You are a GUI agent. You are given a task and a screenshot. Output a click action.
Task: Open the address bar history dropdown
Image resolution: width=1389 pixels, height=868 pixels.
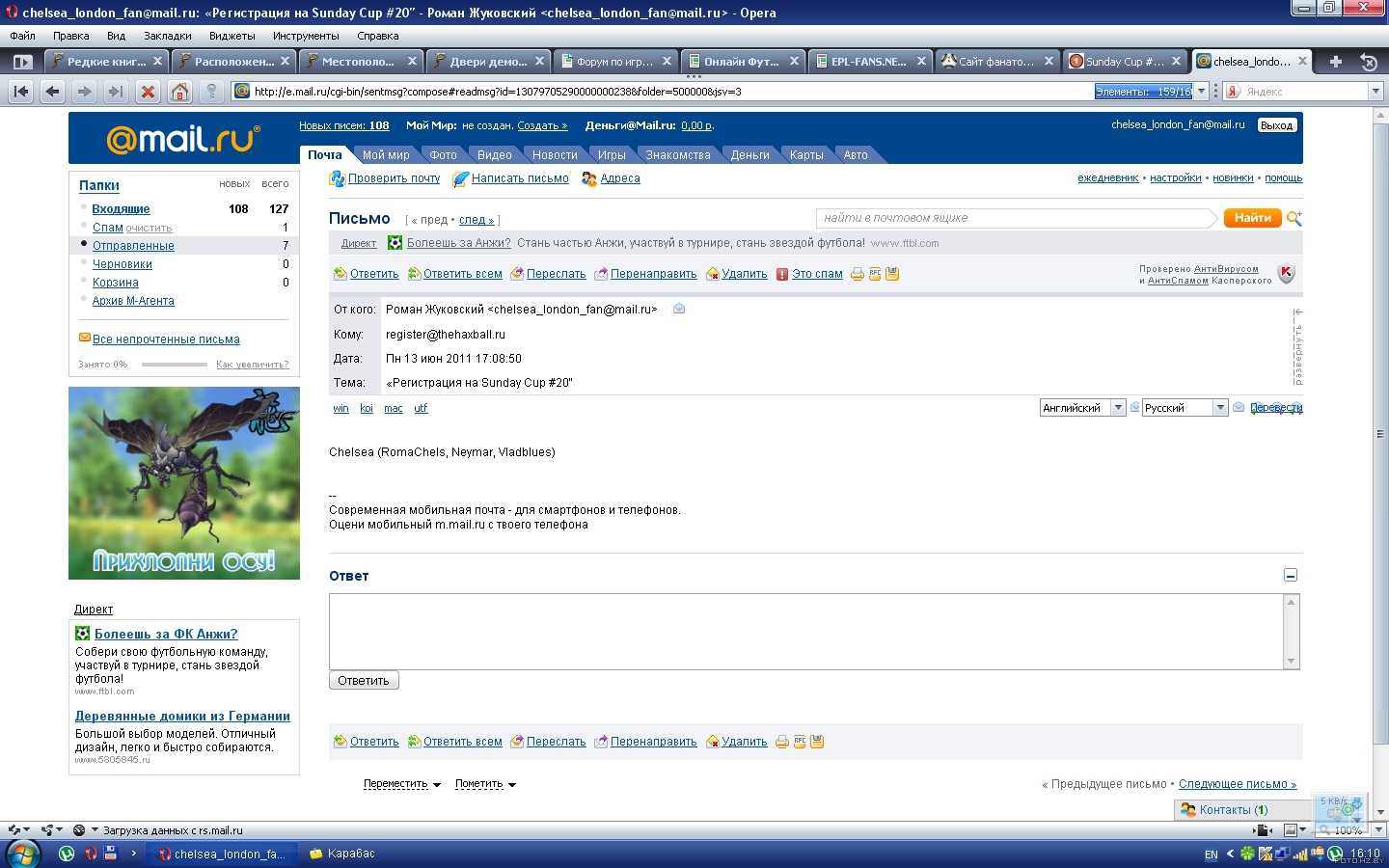1202,92
